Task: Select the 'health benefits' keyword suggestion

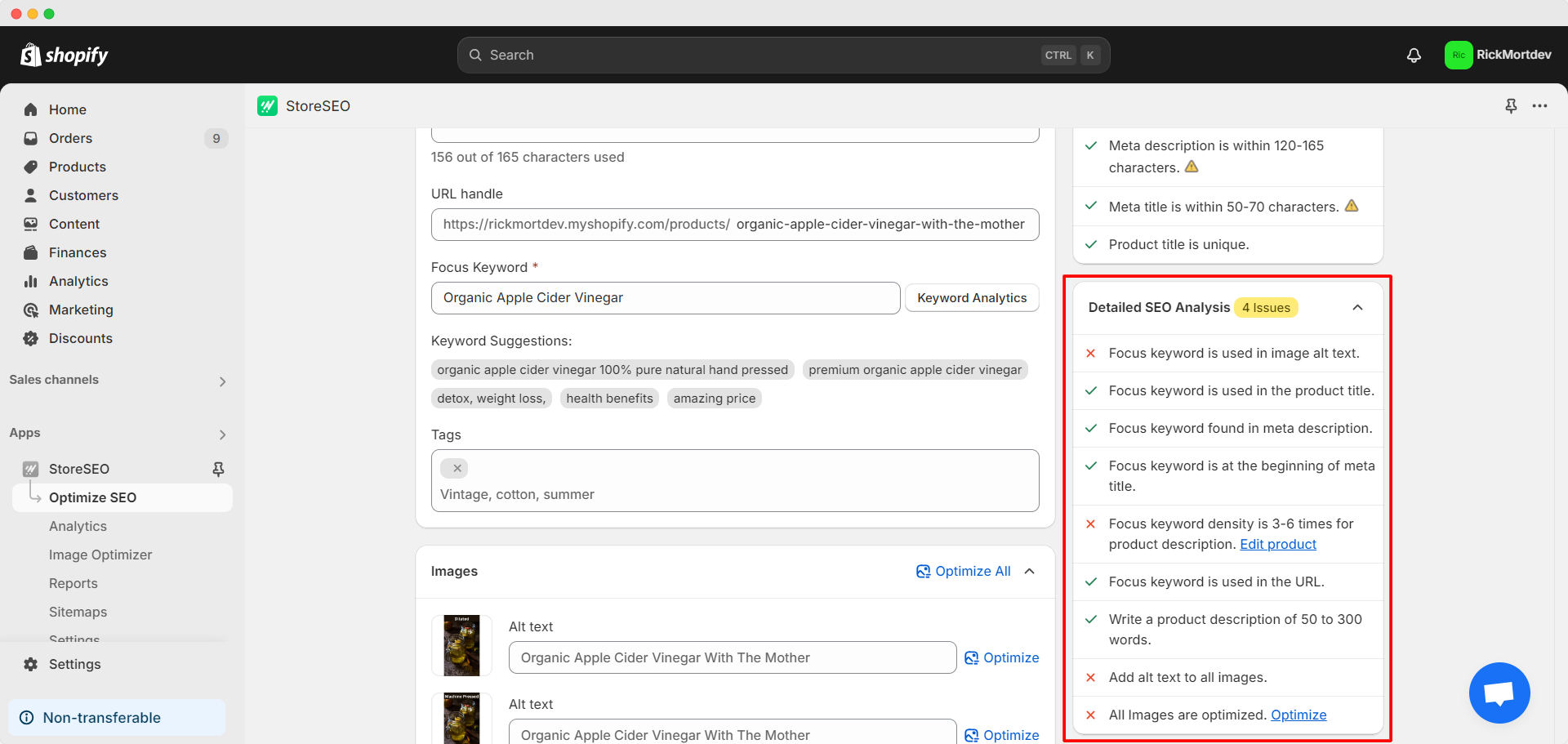Action: pos(609,399)
